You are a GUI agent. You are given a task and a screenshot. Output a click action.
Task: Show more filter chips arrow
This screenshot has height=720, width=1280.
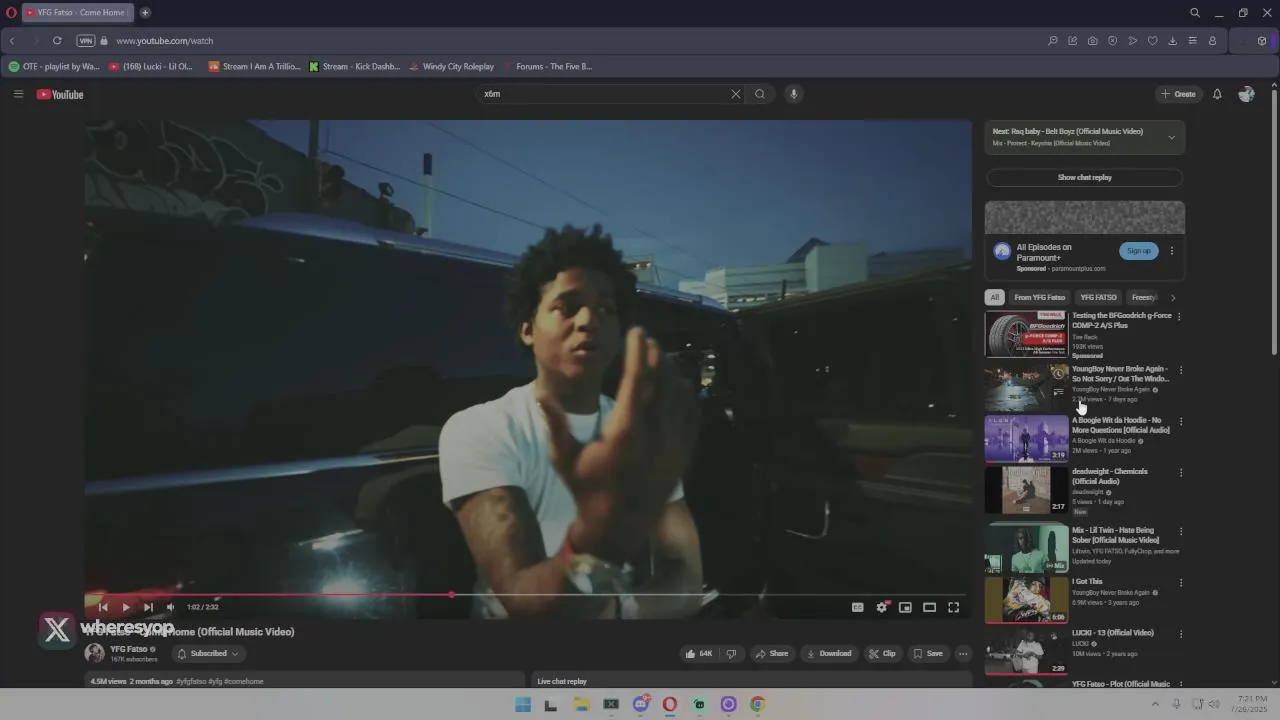click(x=1173, y=297)
